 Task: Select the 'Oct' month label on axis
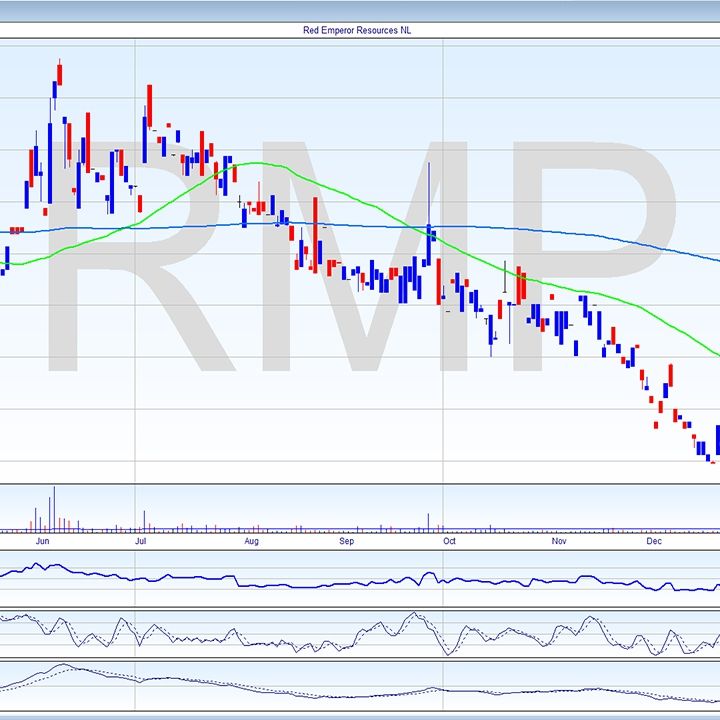pos(449,541)
